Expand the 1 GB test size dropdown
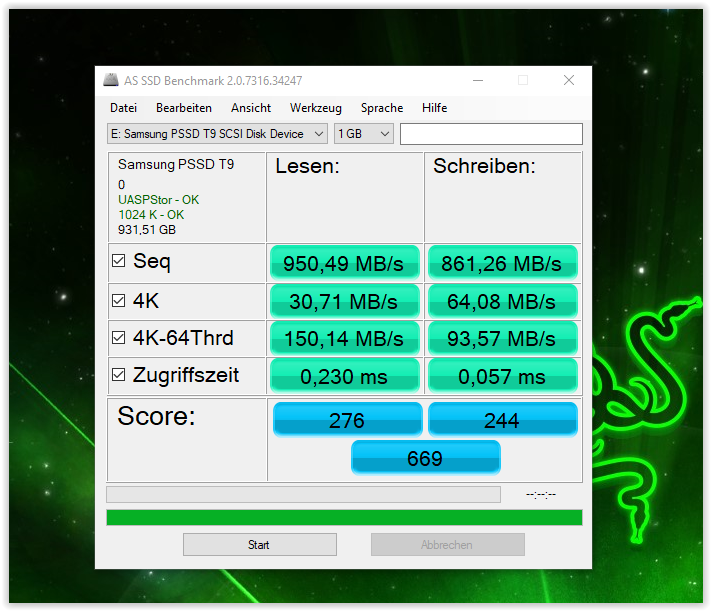711x611 pixels. [364, 134]
